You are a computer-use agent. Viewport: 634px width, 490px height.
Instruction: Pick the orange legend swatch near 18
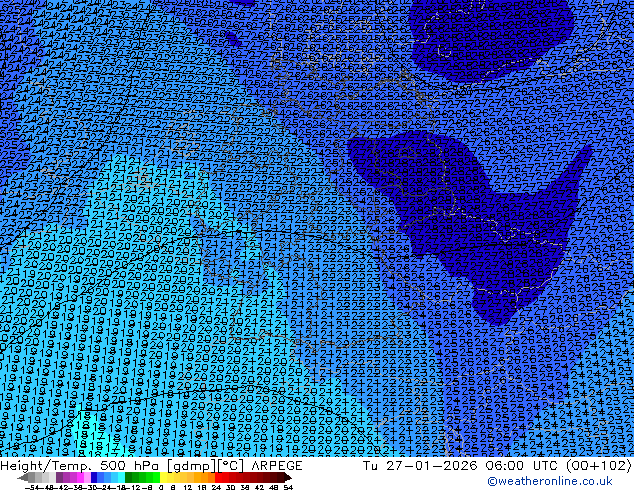coord(205,478)
